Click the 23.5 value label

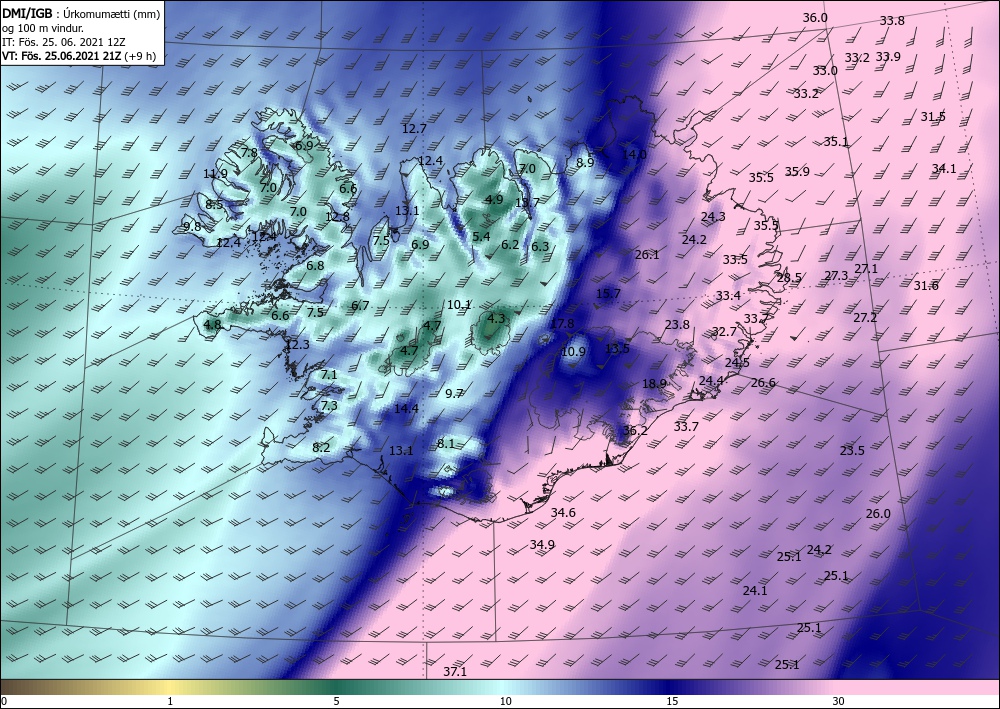coord(851,451)
